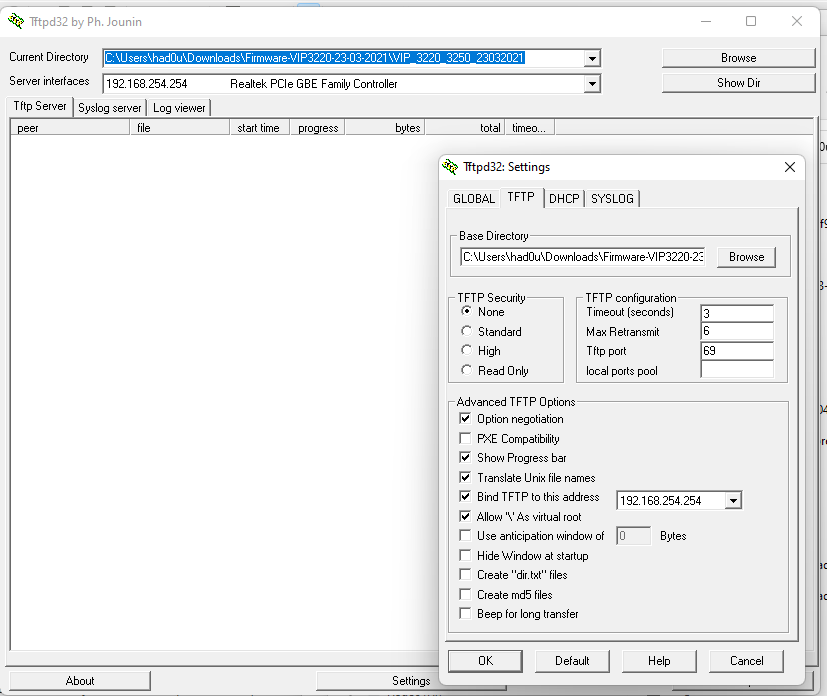Click the Current Directory path field
827x696 pixels.
tap(344, 58)
